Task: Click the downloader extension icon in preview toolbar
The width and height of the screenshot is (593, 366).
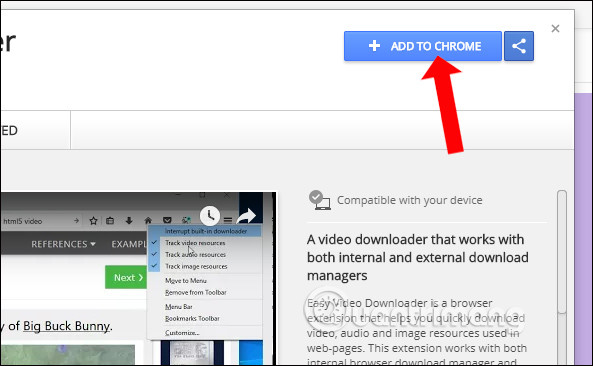Action: [186, 220]
